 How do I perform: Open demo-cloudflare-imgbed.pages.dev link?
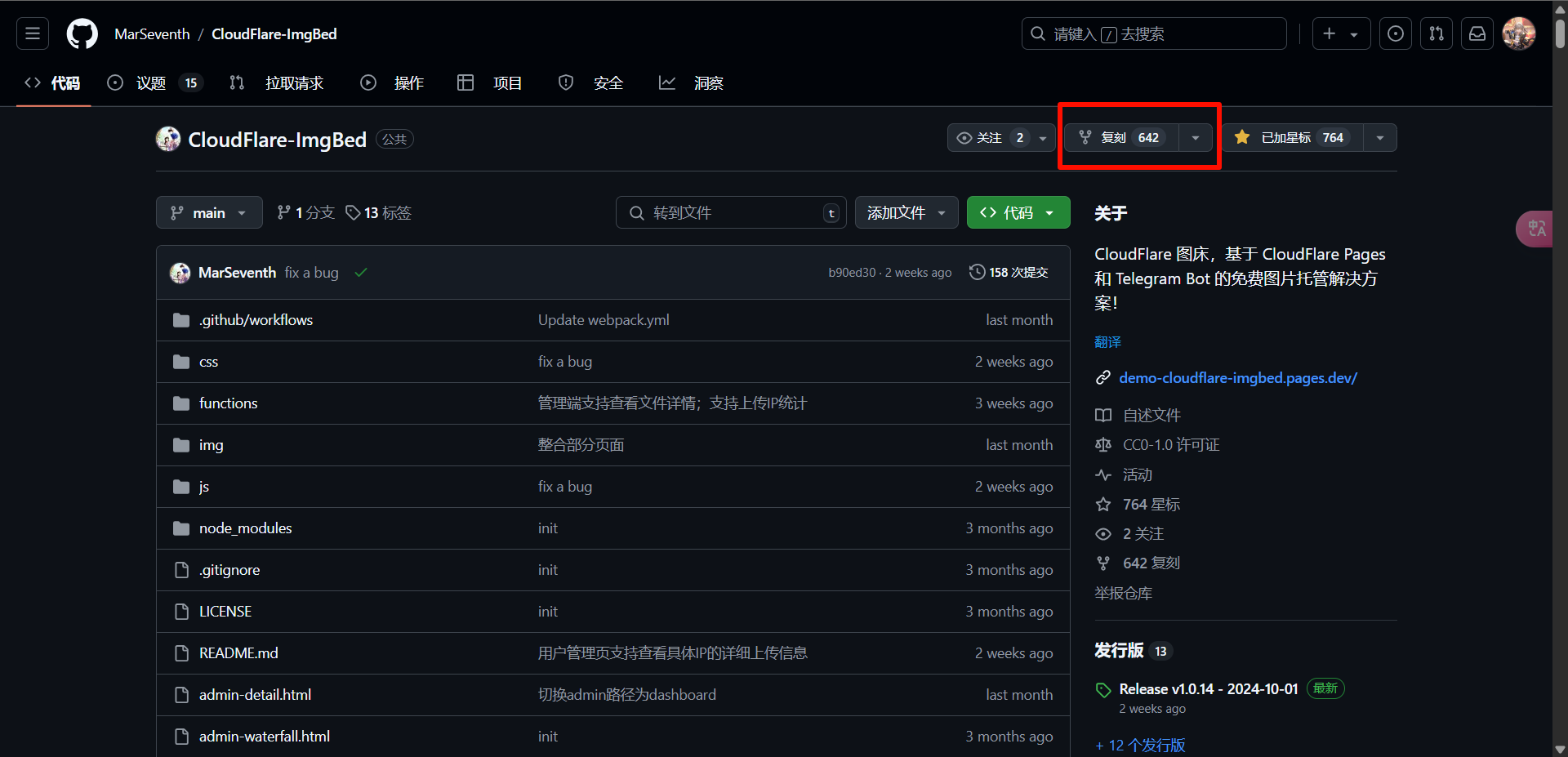(x=1237, y=378)
